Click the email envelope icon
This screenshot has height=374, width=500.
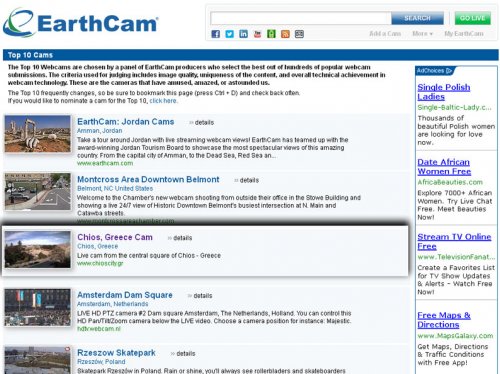[x=299, y=34]
